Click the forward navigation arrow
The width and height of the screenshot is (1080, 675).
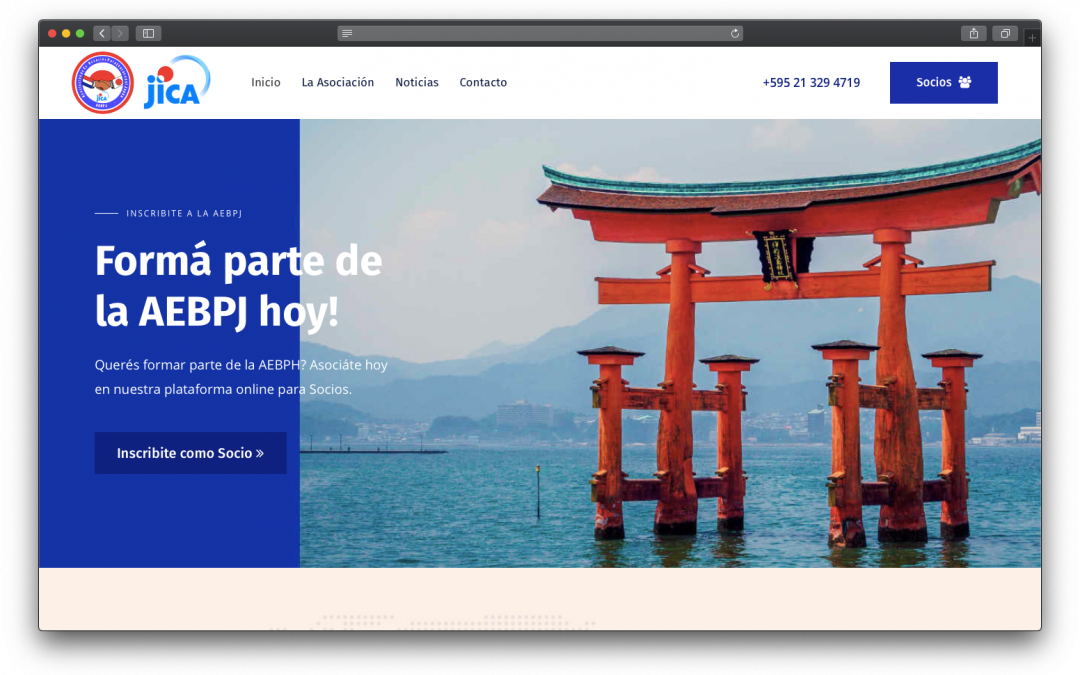(x=119, y=33)
